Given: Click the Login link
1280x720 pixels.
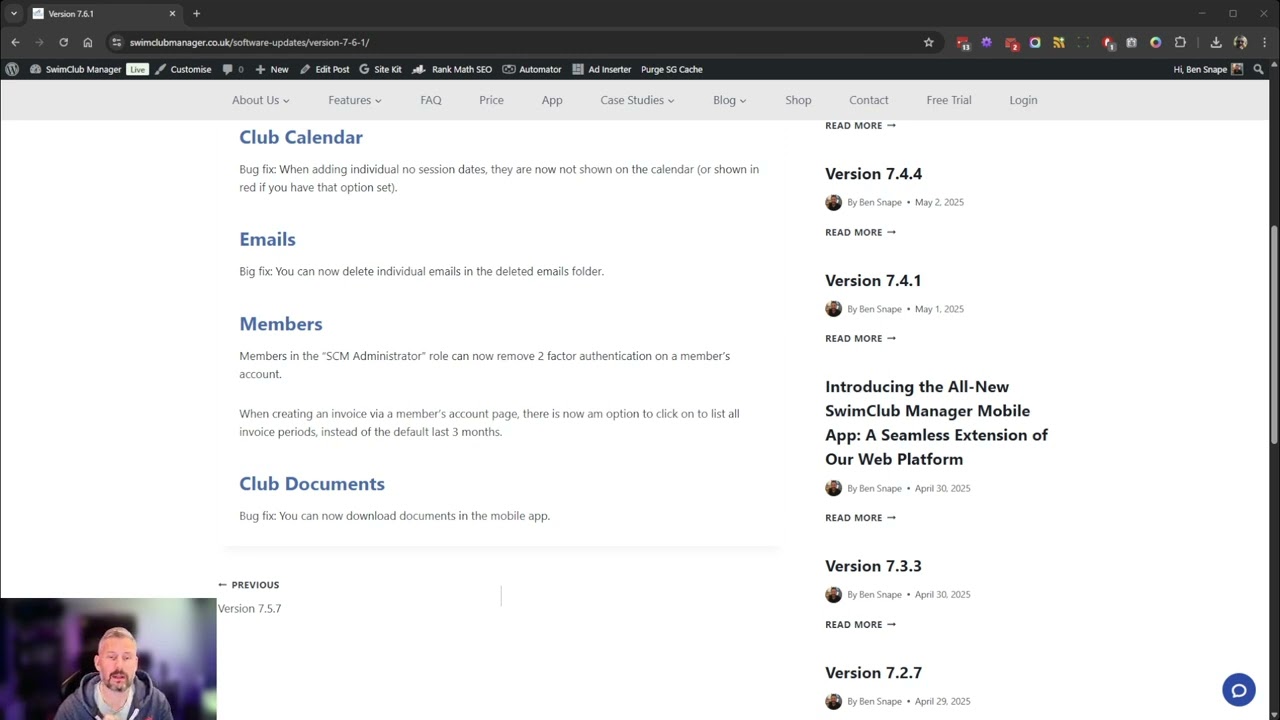Looking at the screenshot, I should (x=1023, y=100).
